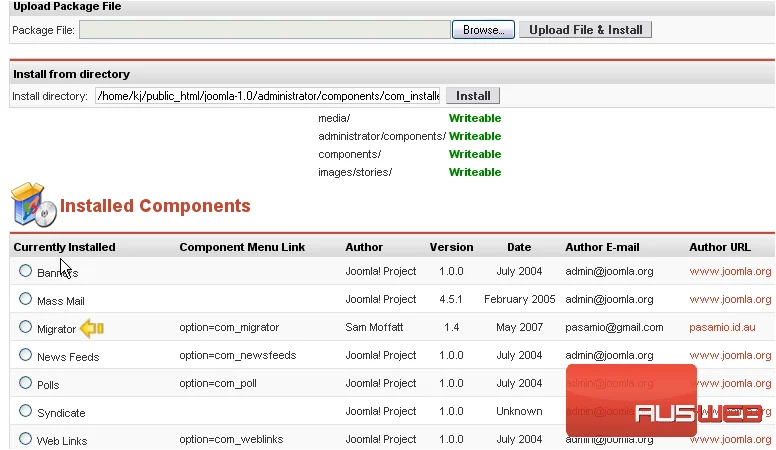
Task: Click Upload File & Install button
Action: 585,30
